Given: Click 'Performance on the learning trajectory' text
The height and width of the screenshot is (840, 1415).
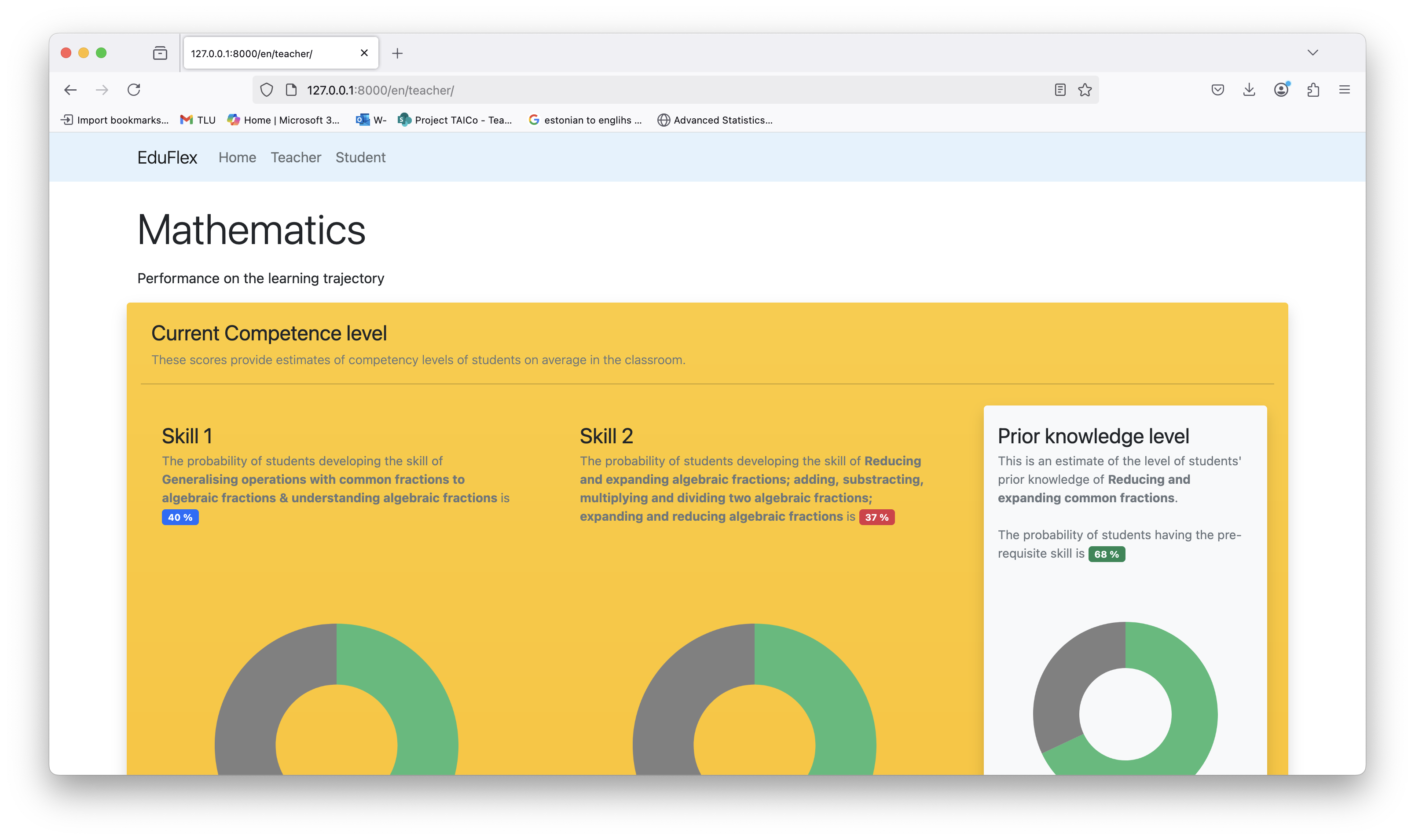Looking at the screenshot, I should point(260,278).
